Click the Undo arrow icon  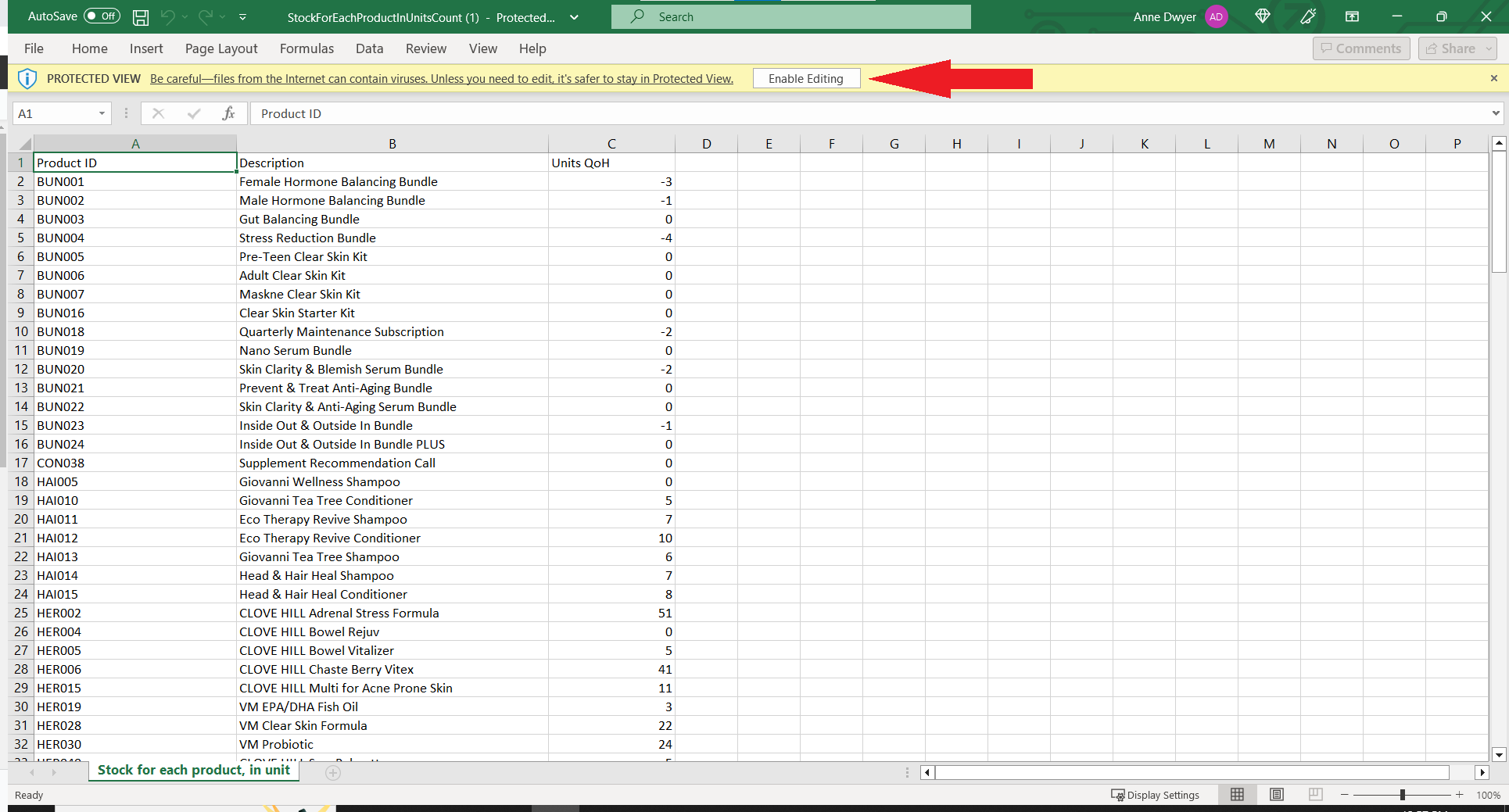pos(167,16)
